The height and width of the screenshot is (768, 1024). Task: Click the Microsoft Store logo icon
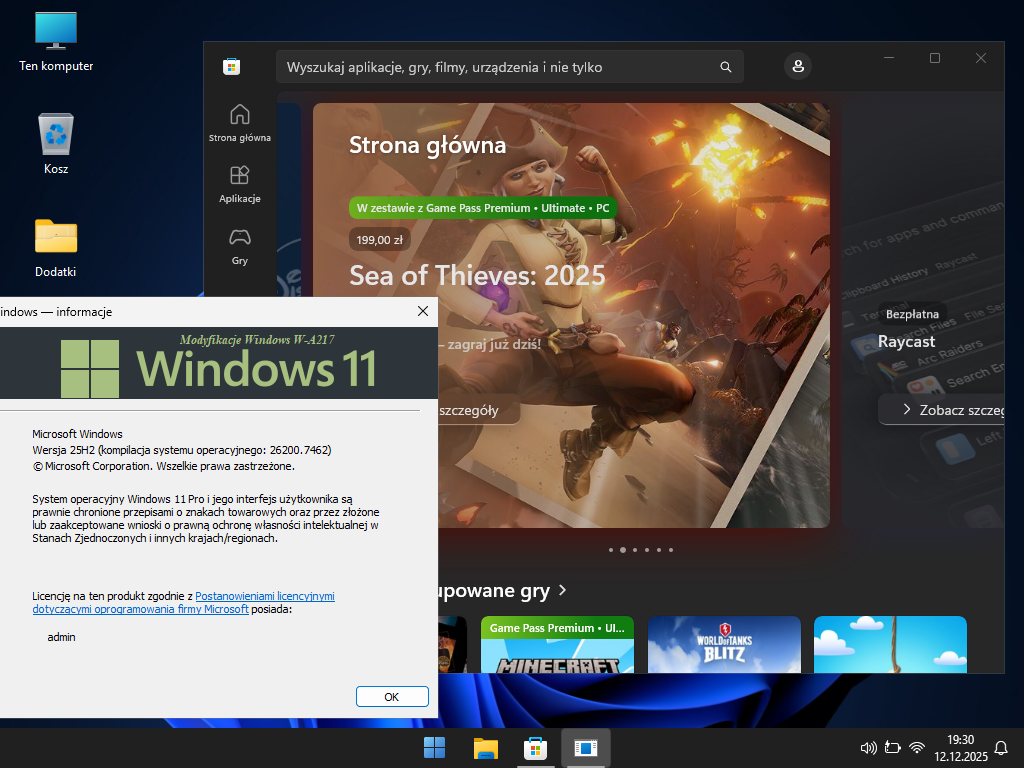click(x=231, y=67)
